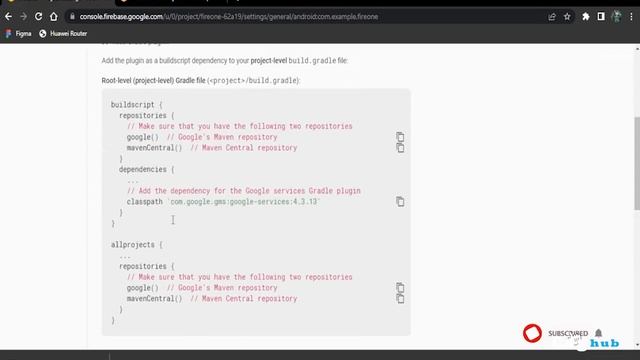Screen dimensions: 640x360
Task: Click the Root-level (project-level) Gradle file heading
Action: coord(201,80)
